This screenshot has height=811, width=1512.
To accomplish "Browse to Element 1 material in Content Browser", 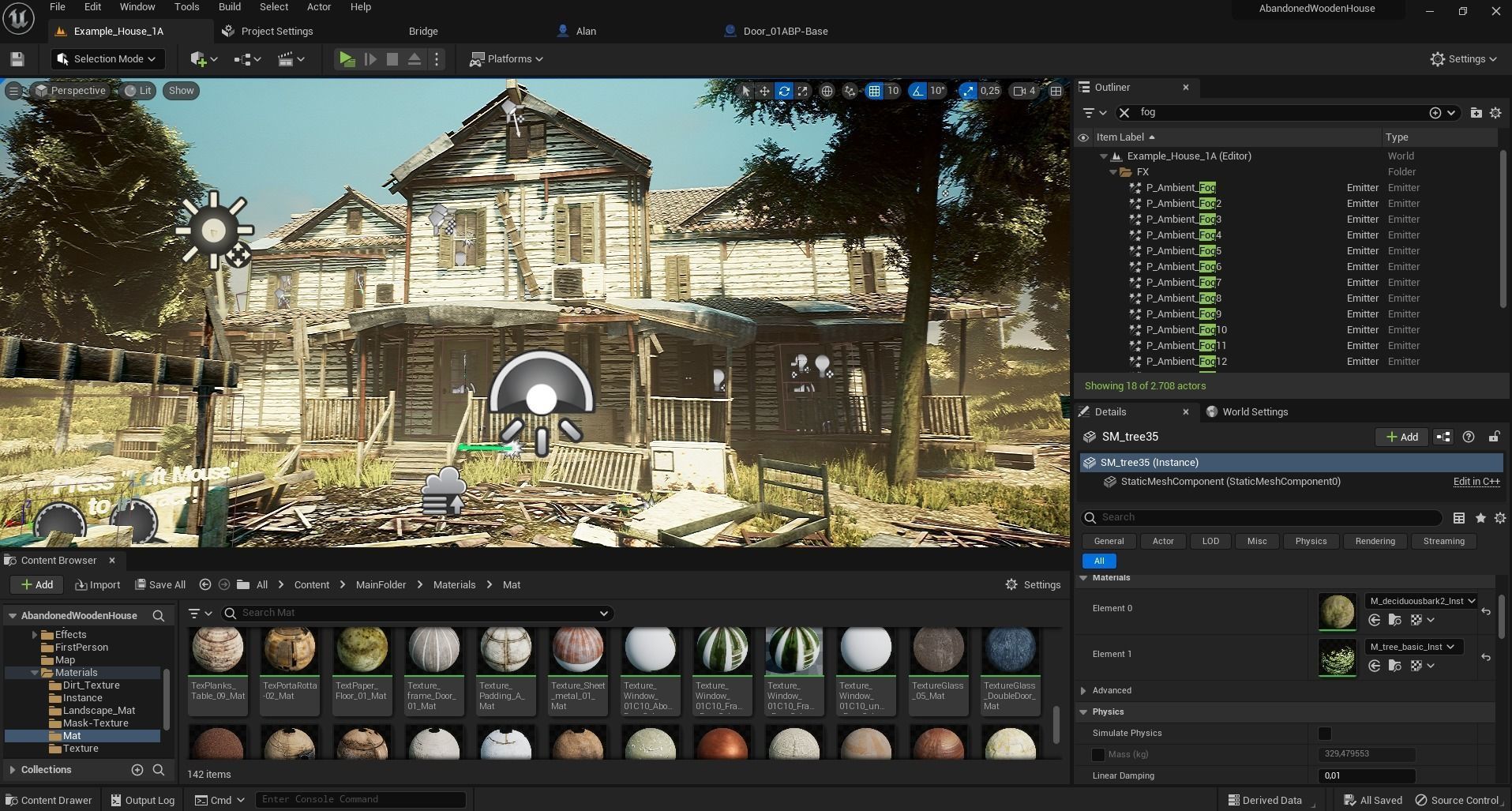I will [x=1394, y=666].
